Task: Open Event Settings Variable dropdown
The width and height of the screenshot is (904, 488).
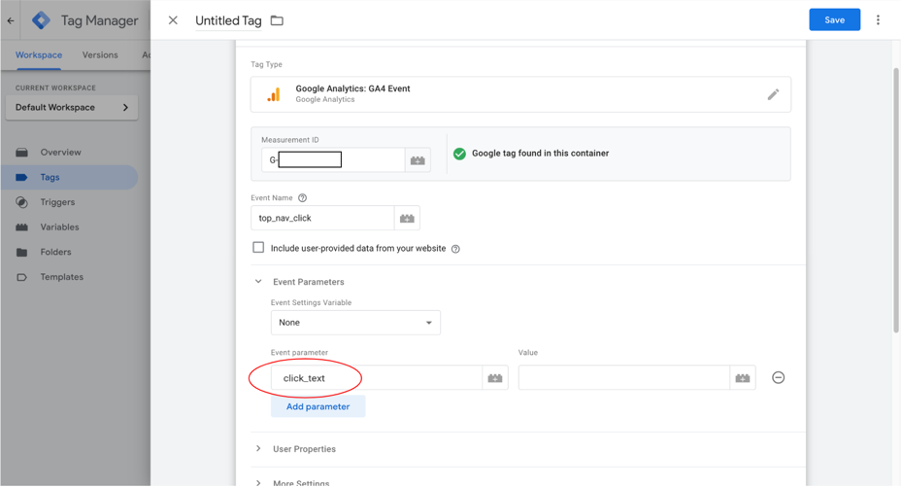Action: click(356, 323)
